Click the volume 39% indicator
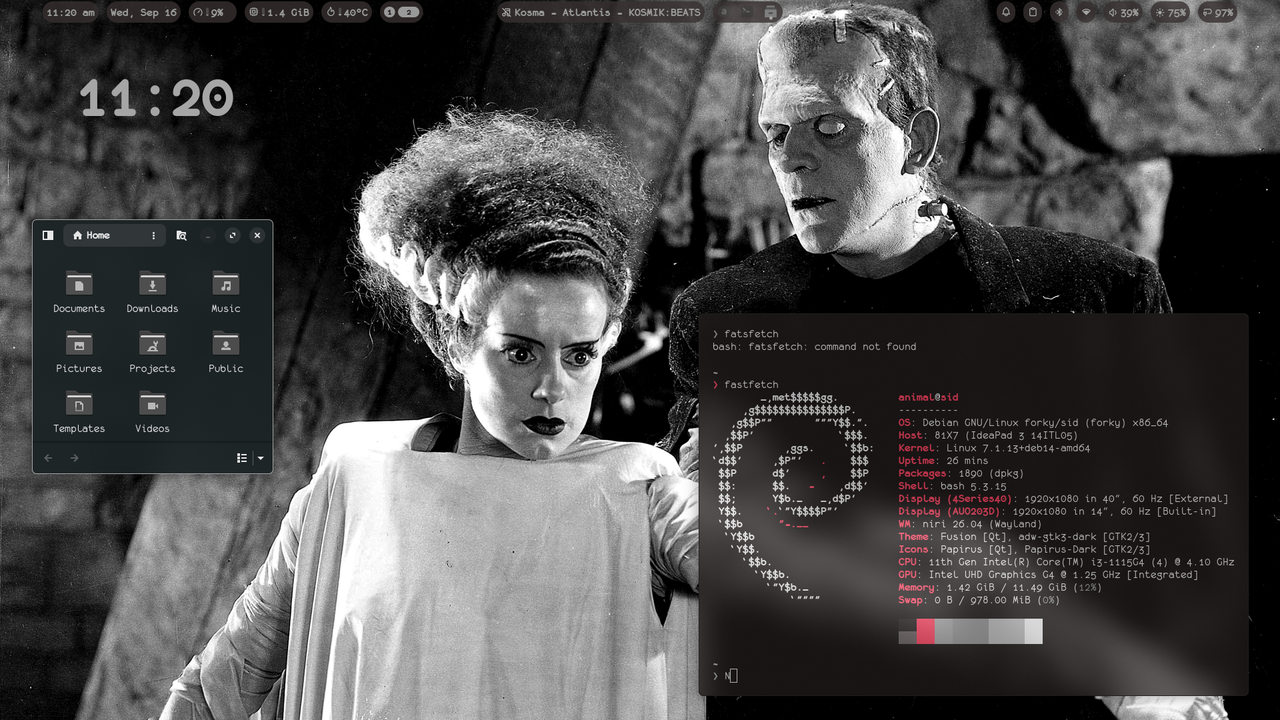Image resolution: width=1280 pixels, height=720 pixels. pyautogui.click(x=1124, y=12)
